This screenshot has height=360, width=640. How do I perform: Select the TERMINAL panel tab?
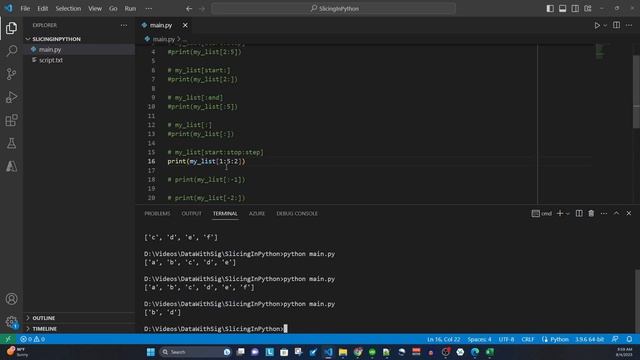pyautogui.click(x=225, y=213)
